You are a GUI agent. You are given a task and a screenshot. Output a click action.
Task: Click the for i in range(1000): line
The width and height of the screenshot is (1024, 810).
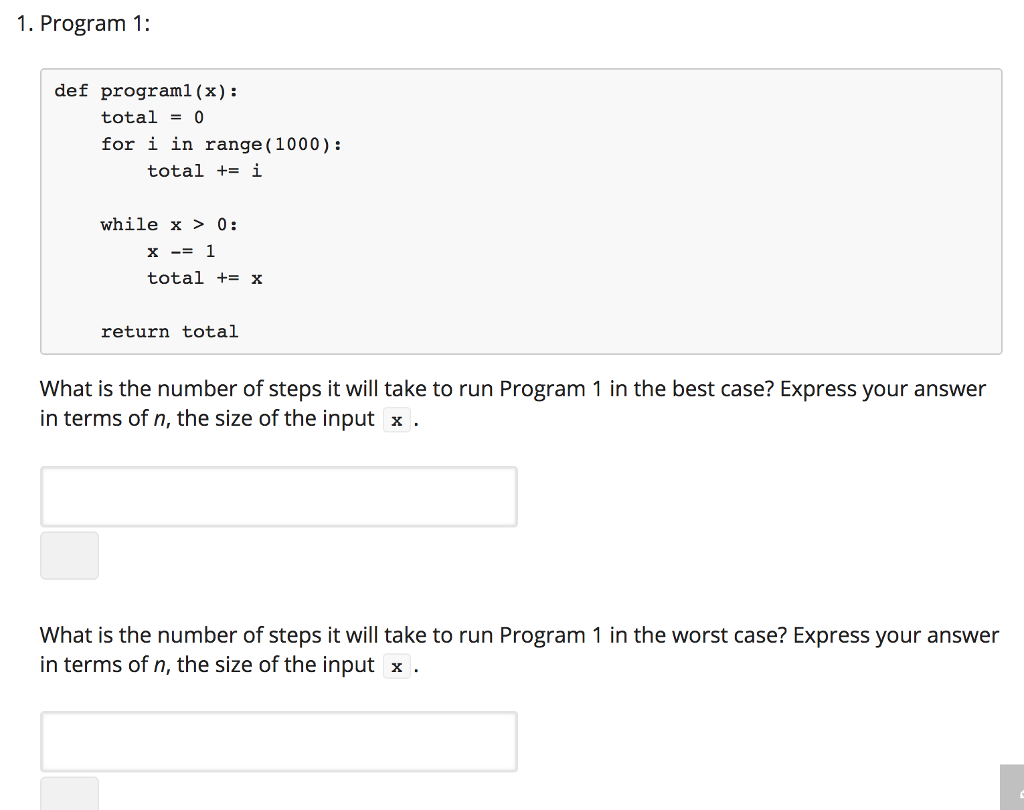[222, 144]
